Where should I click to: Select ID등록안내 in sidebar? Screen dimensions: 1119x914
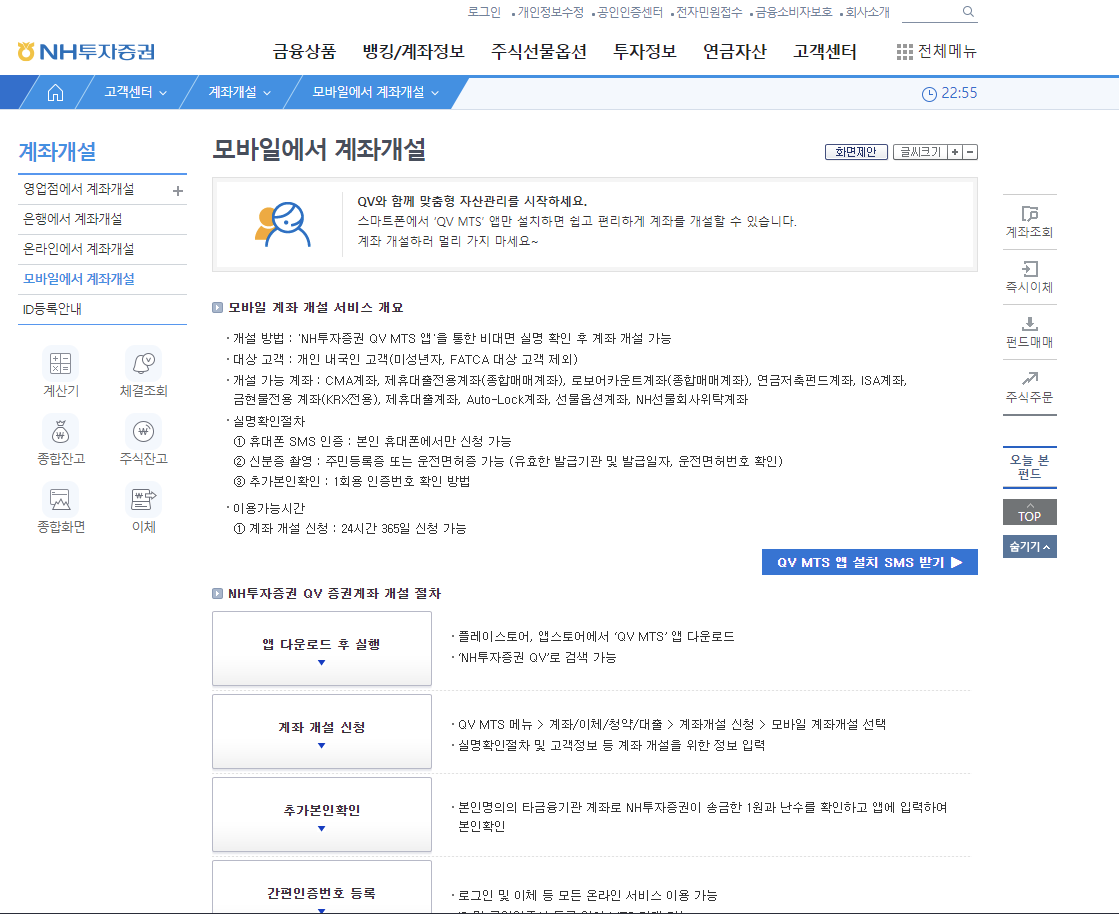(x=102, y=309)
